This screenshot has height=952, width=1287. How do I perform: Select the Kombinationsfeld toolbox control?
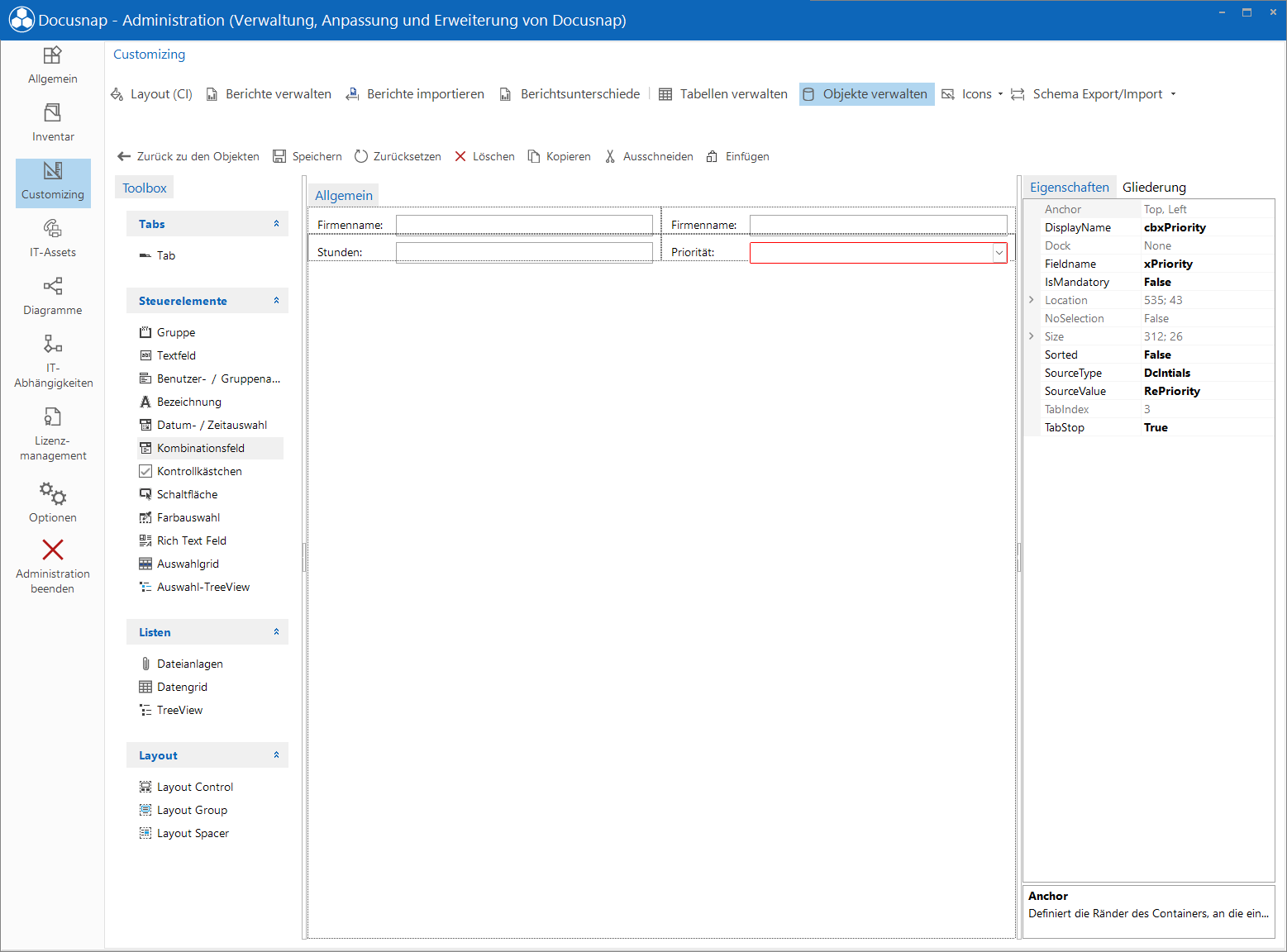[x=211, y=448]
